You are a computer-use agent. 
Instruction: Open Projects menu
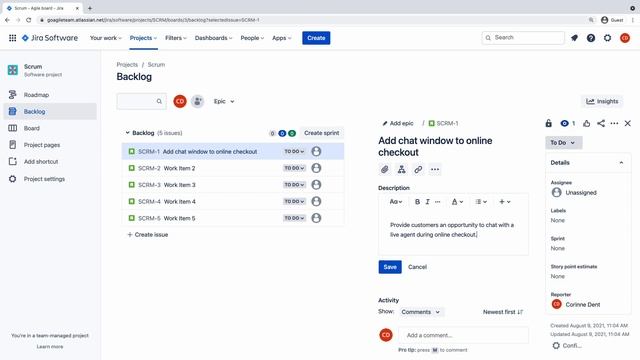(x=143, y=38)
